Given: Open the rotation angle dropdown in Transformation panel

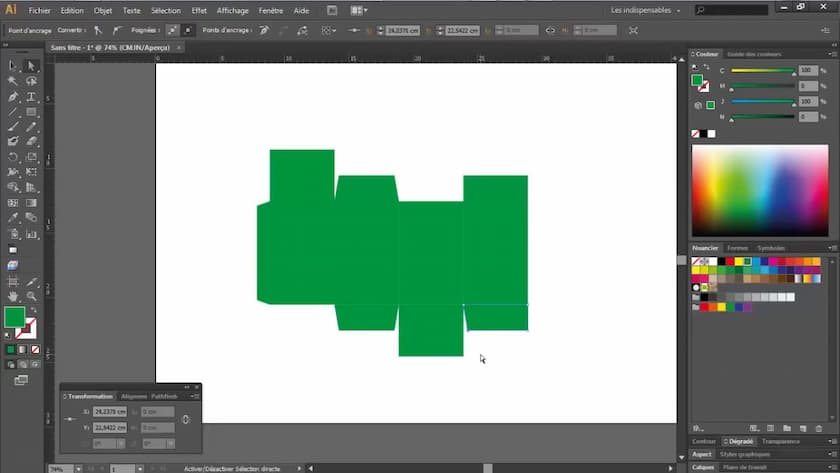Looking at the screenshot, I should click(121, 444).
